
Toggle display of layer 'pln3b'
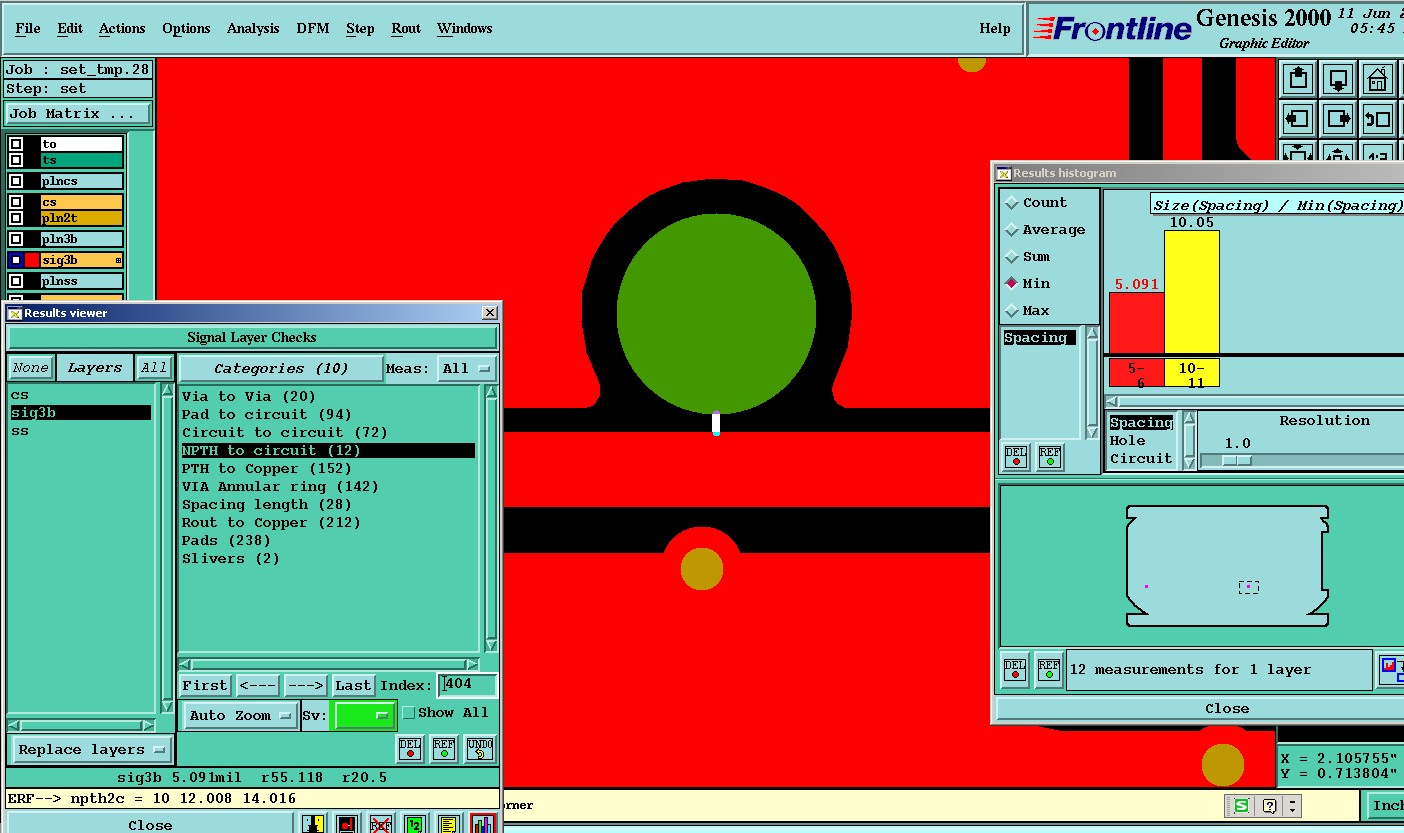tap(16, 239)
